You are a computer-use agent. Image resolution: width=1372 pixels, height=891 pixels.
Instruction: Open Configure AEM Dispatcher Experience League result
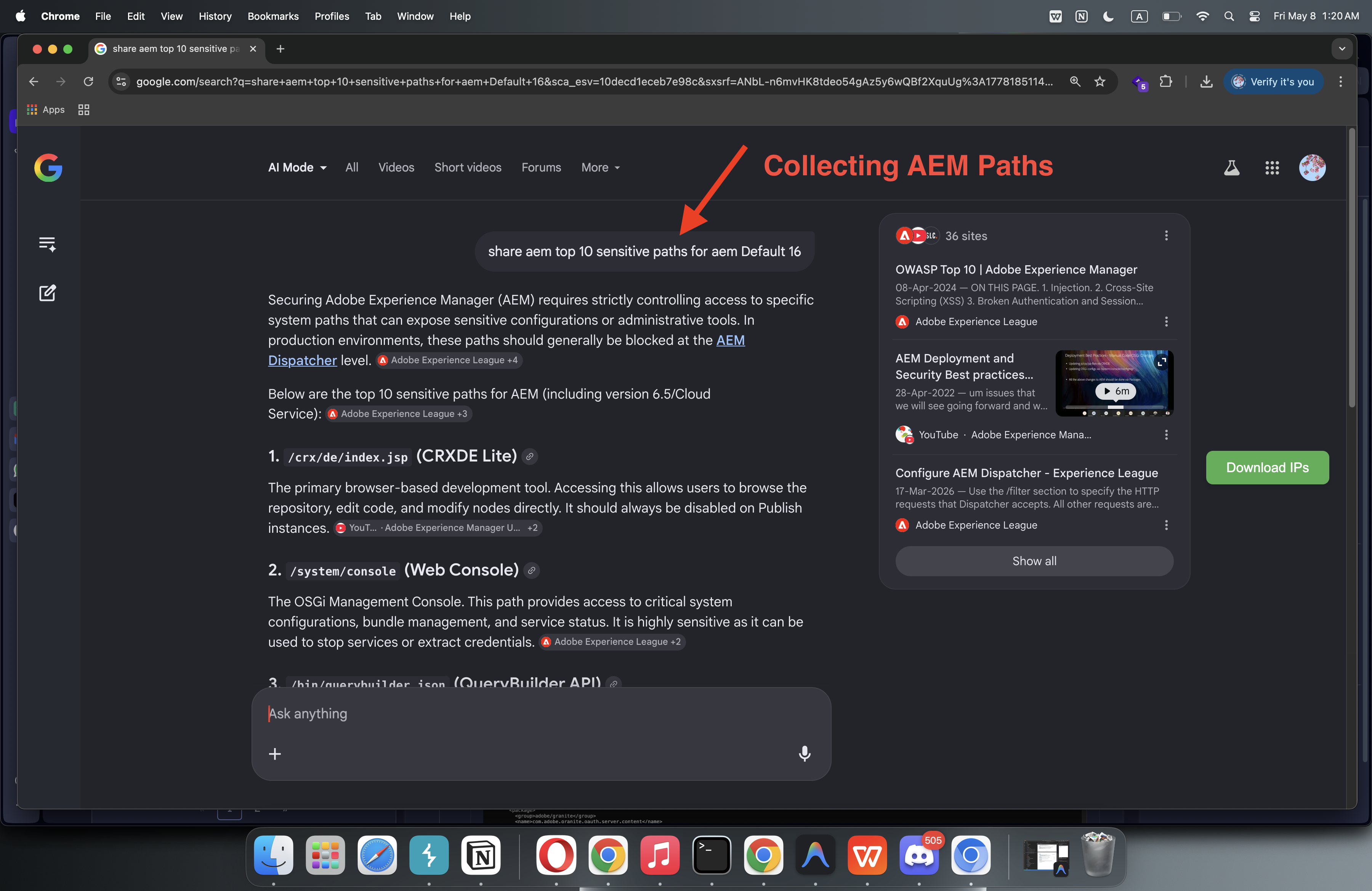click(1026, 473)
